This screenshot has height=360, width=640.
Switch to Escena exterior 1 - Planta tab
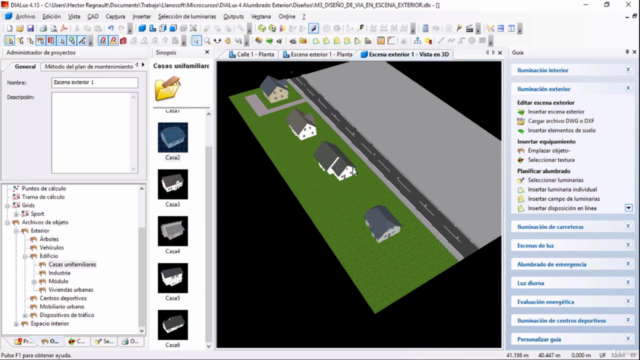(318, 54)
